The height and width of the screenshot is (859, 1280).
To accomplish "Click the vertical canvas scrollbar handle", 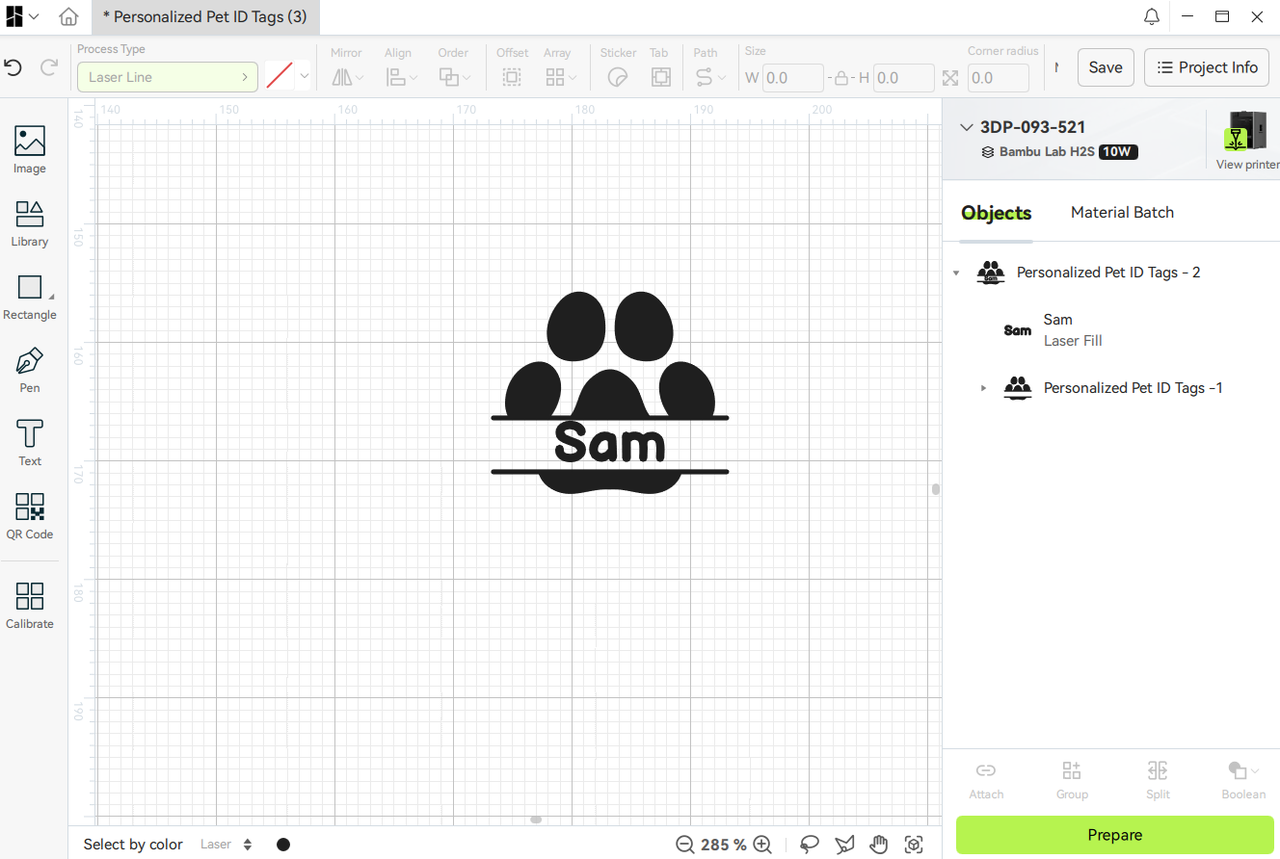I will tap(936, 489).
